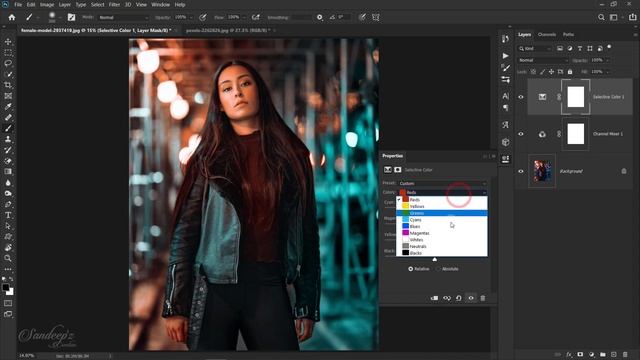Select the Absolute radio option
640x360 pixels.
tap(439, 269)
